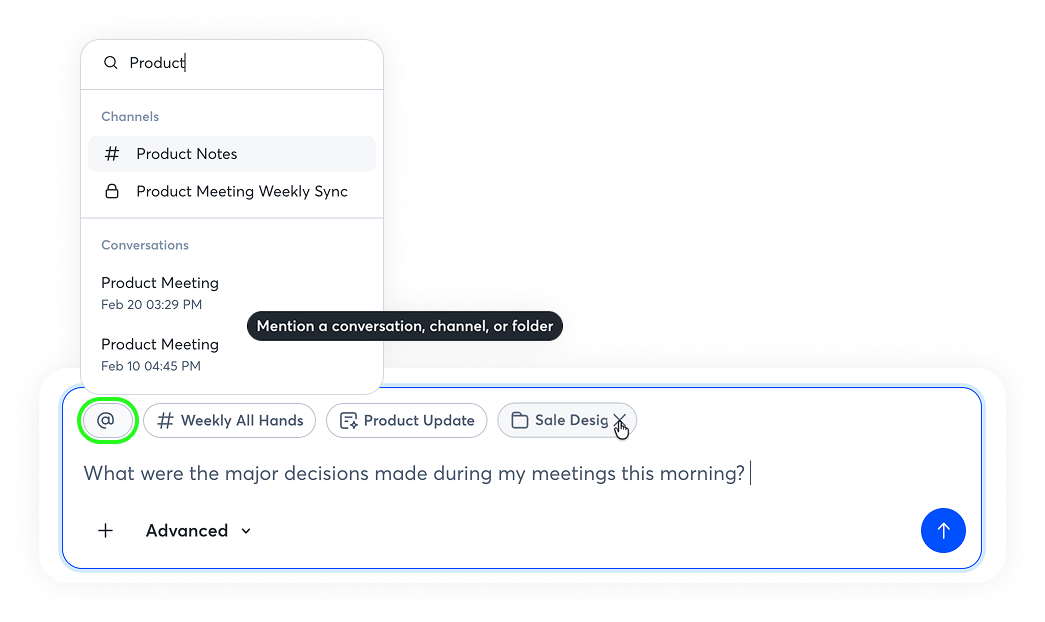
Task: Send the message with arrow button
Action: [942, 531]
